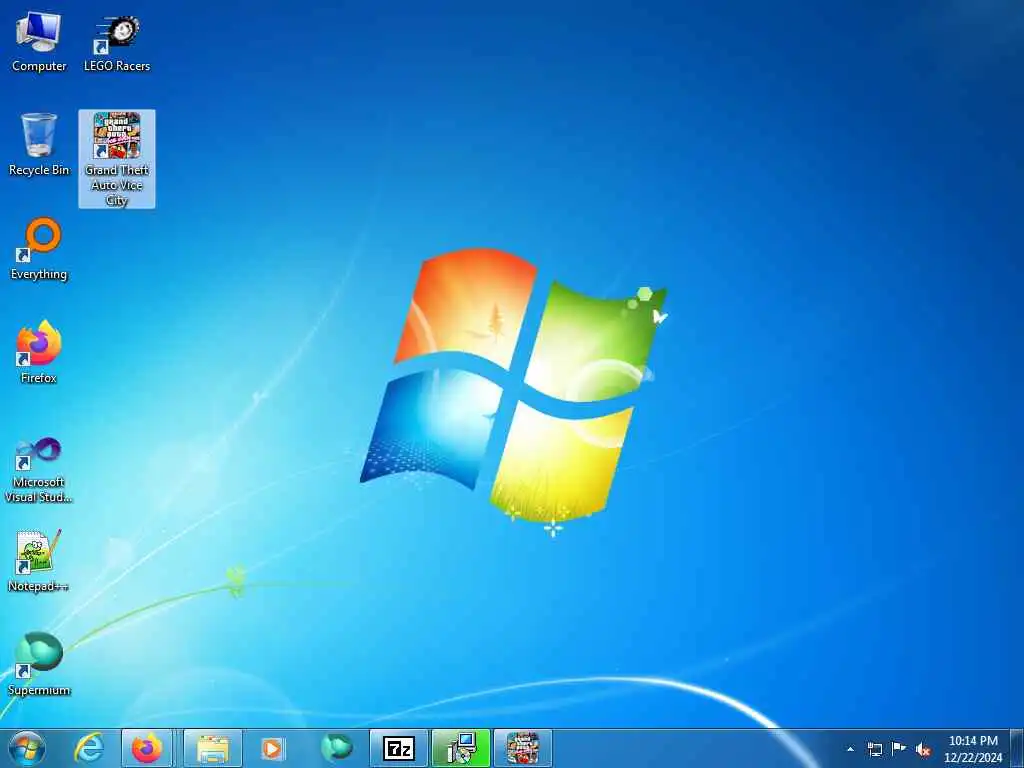Select the Computer desktop icon
The height and width of the screenshot is (768, 1024).
39,42
